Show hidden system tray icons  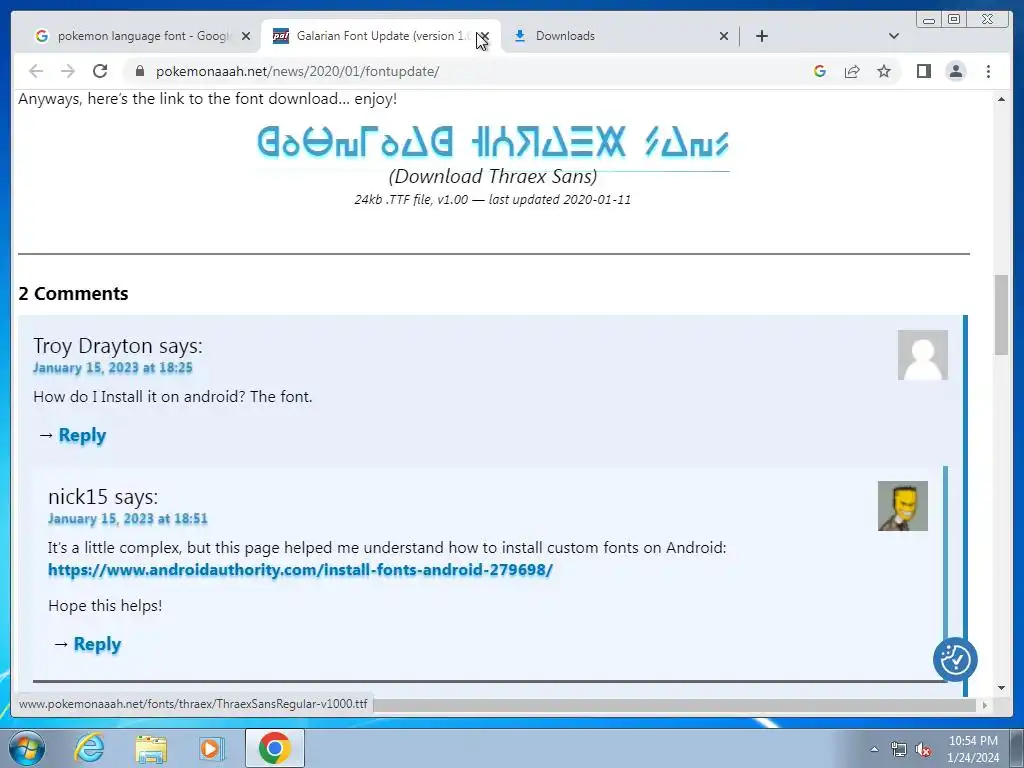click(x=874, y=749)
